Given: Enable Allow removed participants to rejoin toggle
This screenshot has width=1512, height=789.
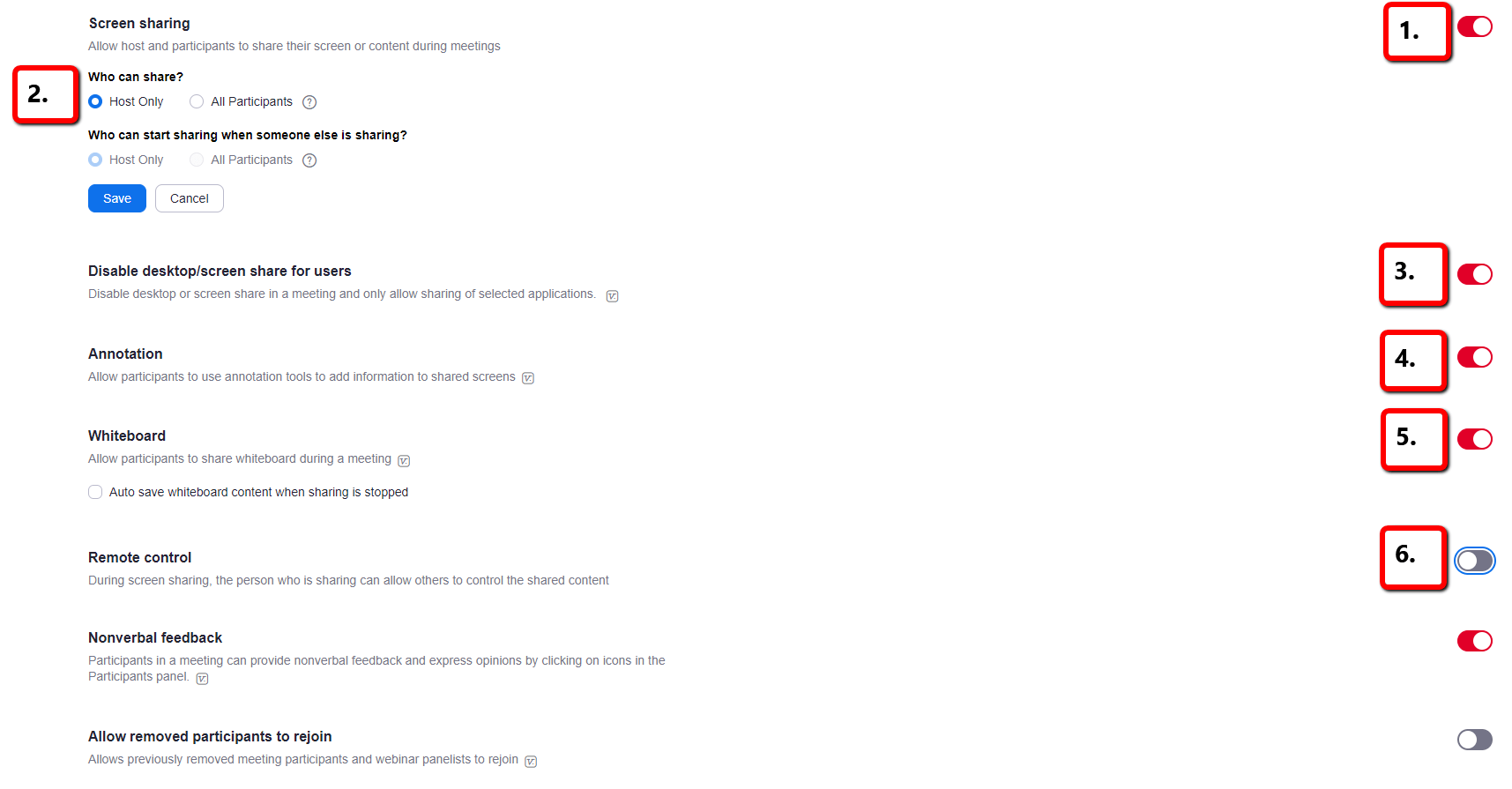Looking at the screenshot, I should coord(1475,740).
